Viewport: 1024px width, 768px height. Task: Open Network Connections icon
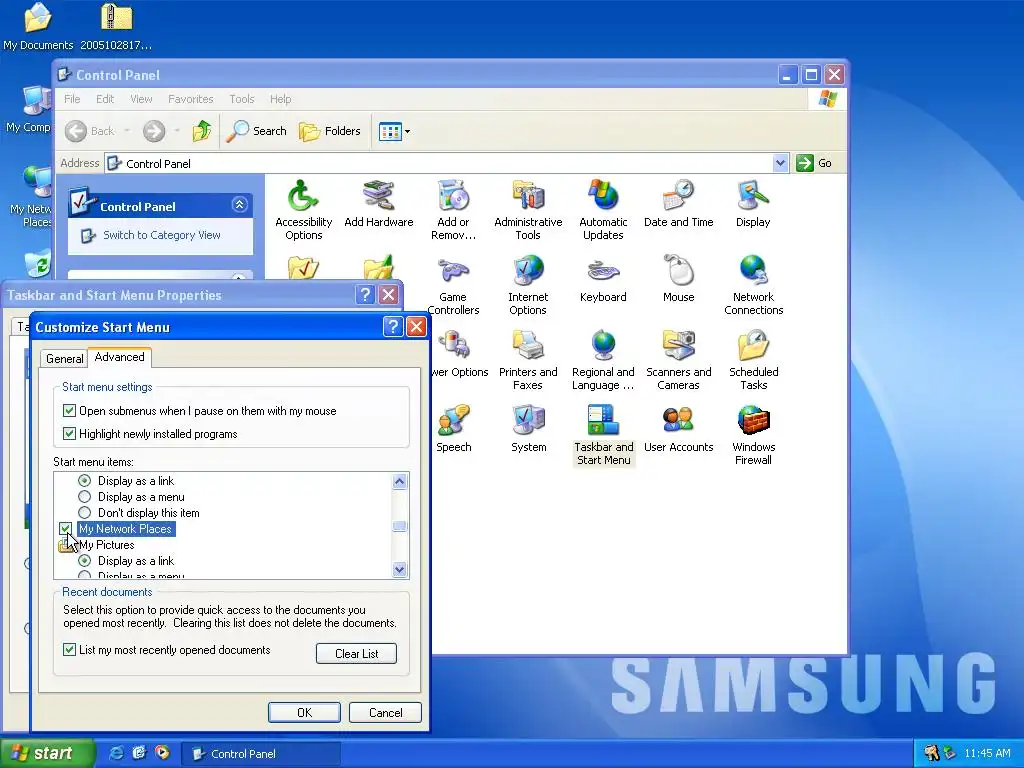pyautogui.click(x=753, y=285)
